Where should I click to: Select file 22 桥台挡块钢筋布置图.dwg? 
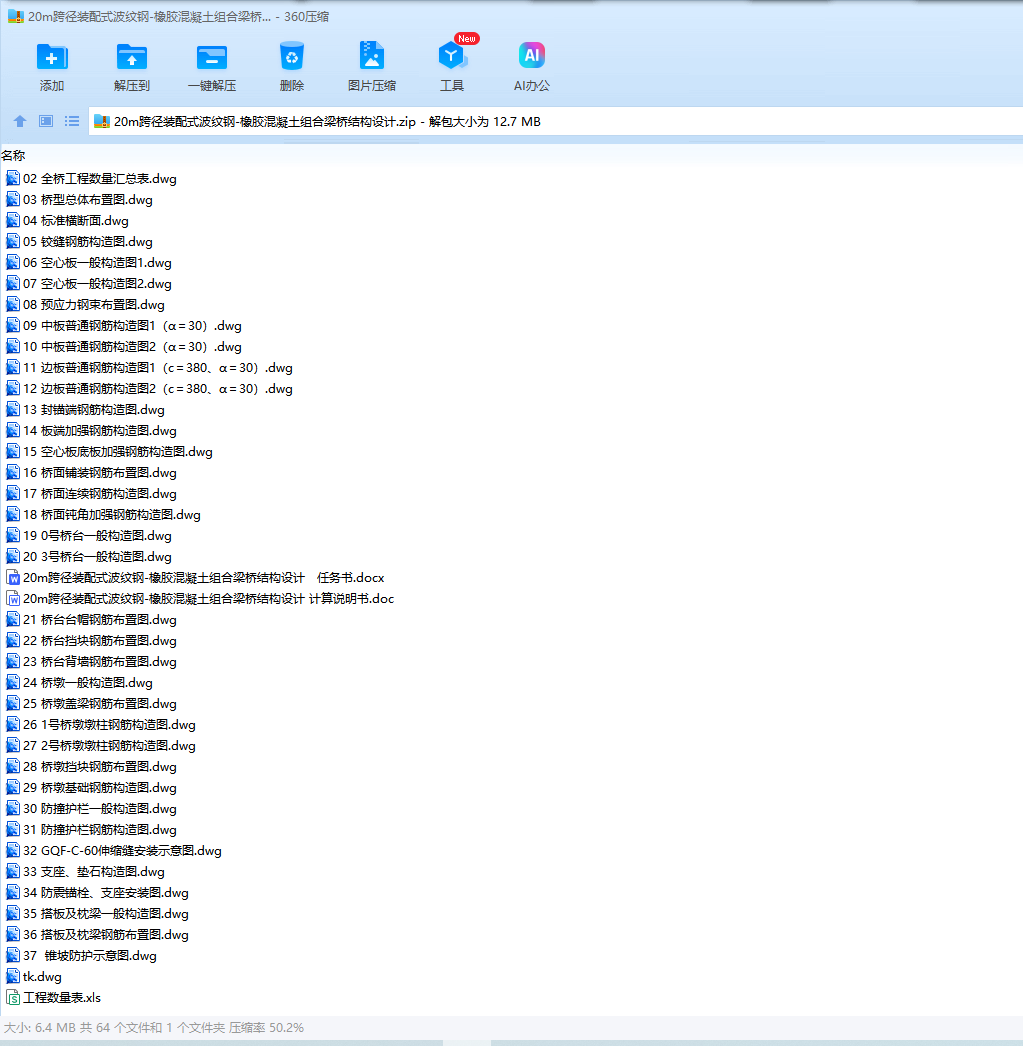[91, 641]
